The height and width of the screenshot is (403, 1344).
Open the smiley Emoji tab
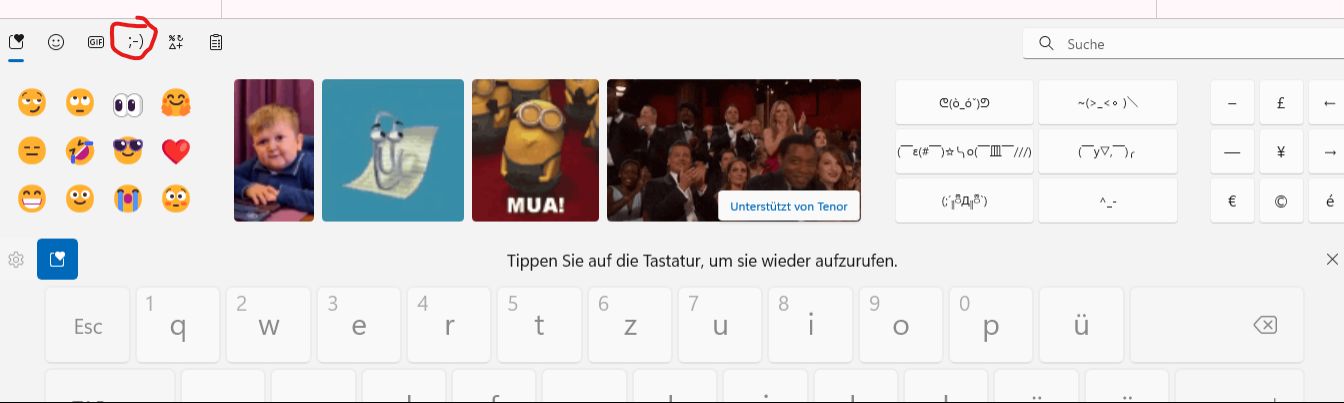56,42
